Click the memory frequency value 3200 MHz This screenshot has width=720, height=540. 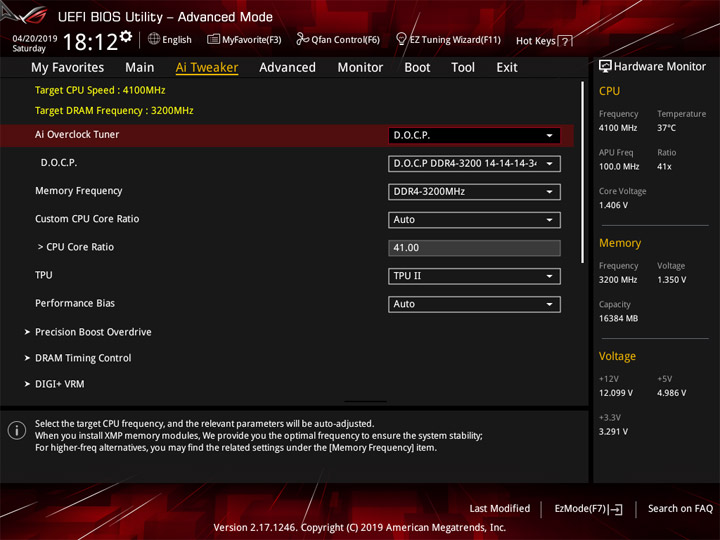point(618,280)
